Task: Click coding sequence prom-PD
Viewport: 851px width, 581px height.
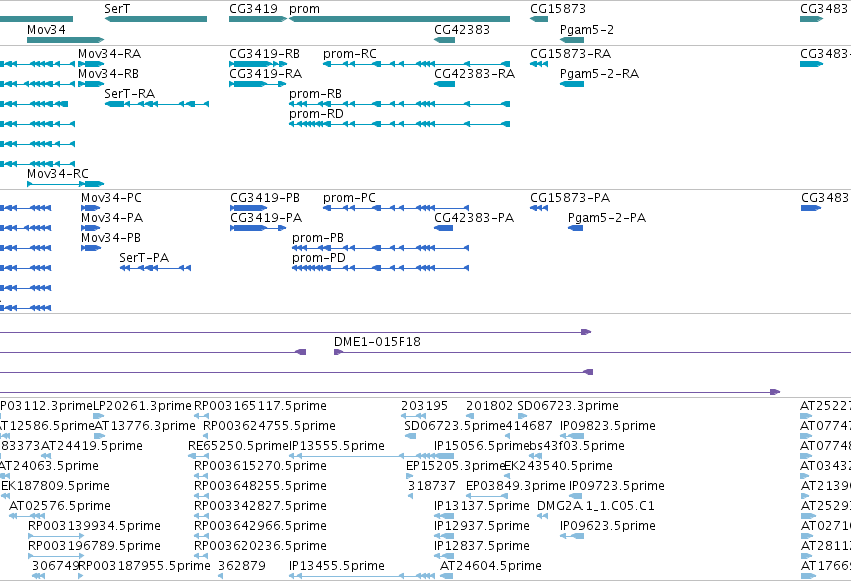Action: click(x=380, y=268)
